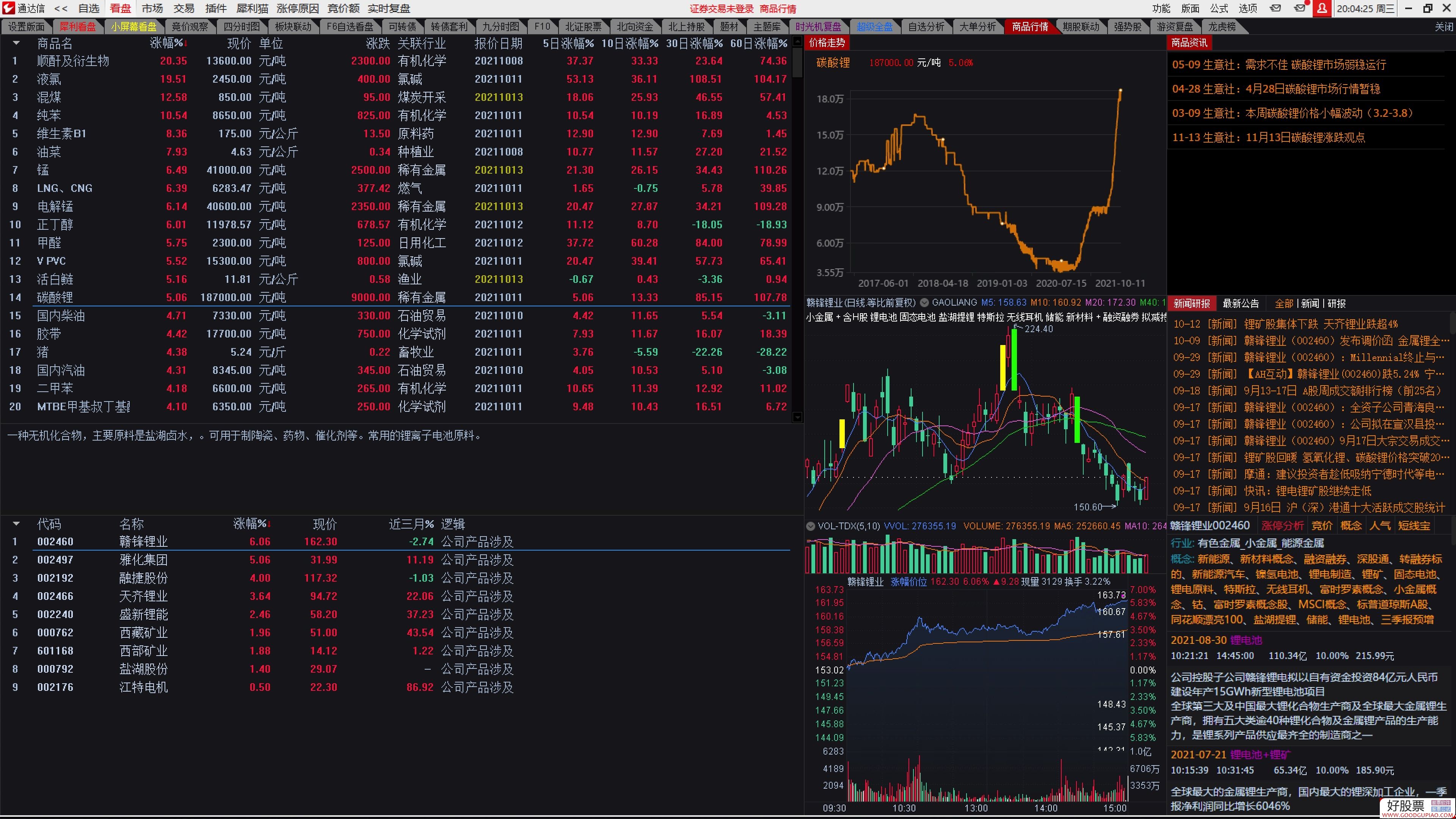Viewport: 1456px width, 819px height.
Task: Open the 公式 menu
Action: [x=1219, y=8]
